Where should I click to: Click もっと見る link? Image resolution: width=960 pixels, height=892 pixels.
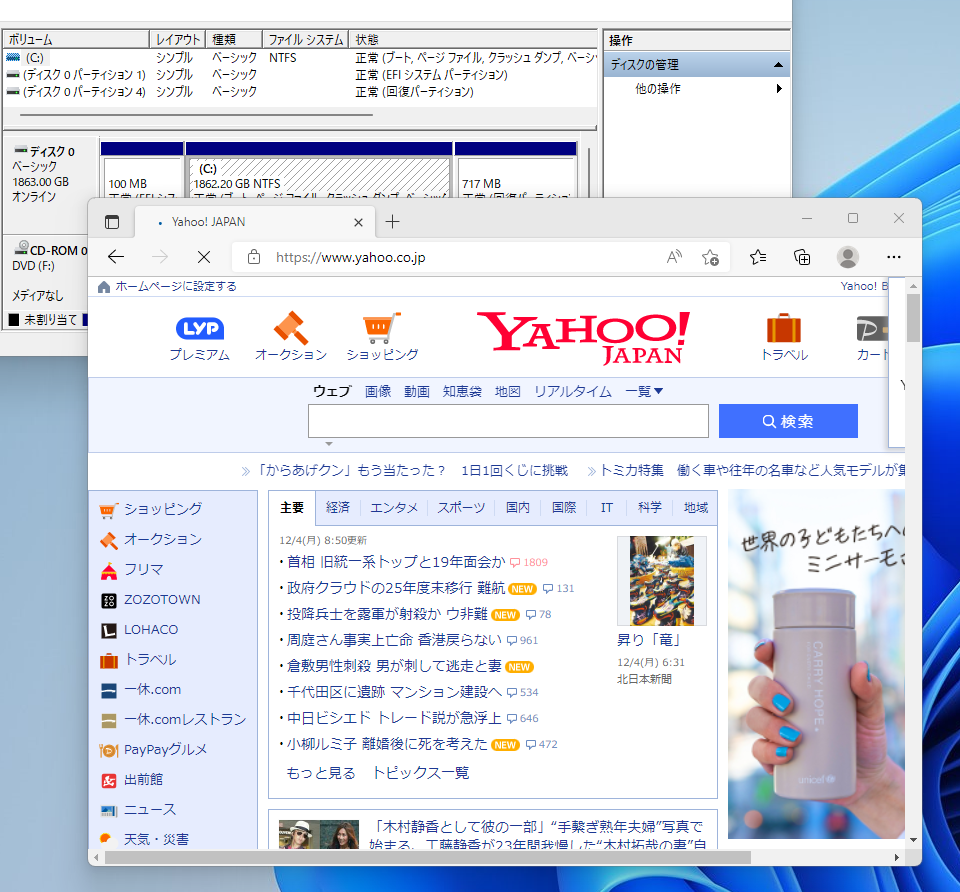[321, 773]
